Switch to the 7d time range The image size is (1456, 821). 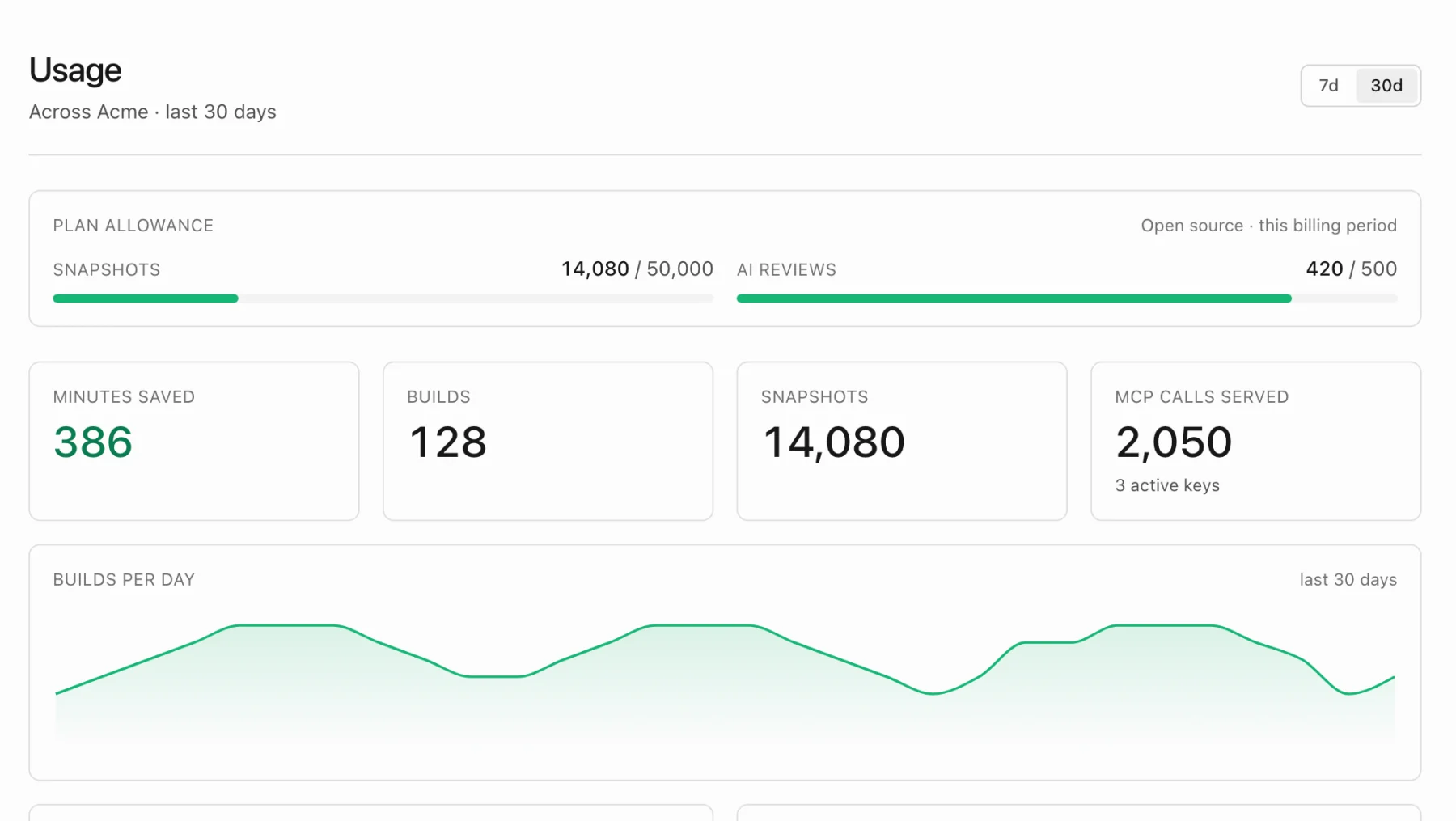pyautogui.click(x=1328, y=86)
